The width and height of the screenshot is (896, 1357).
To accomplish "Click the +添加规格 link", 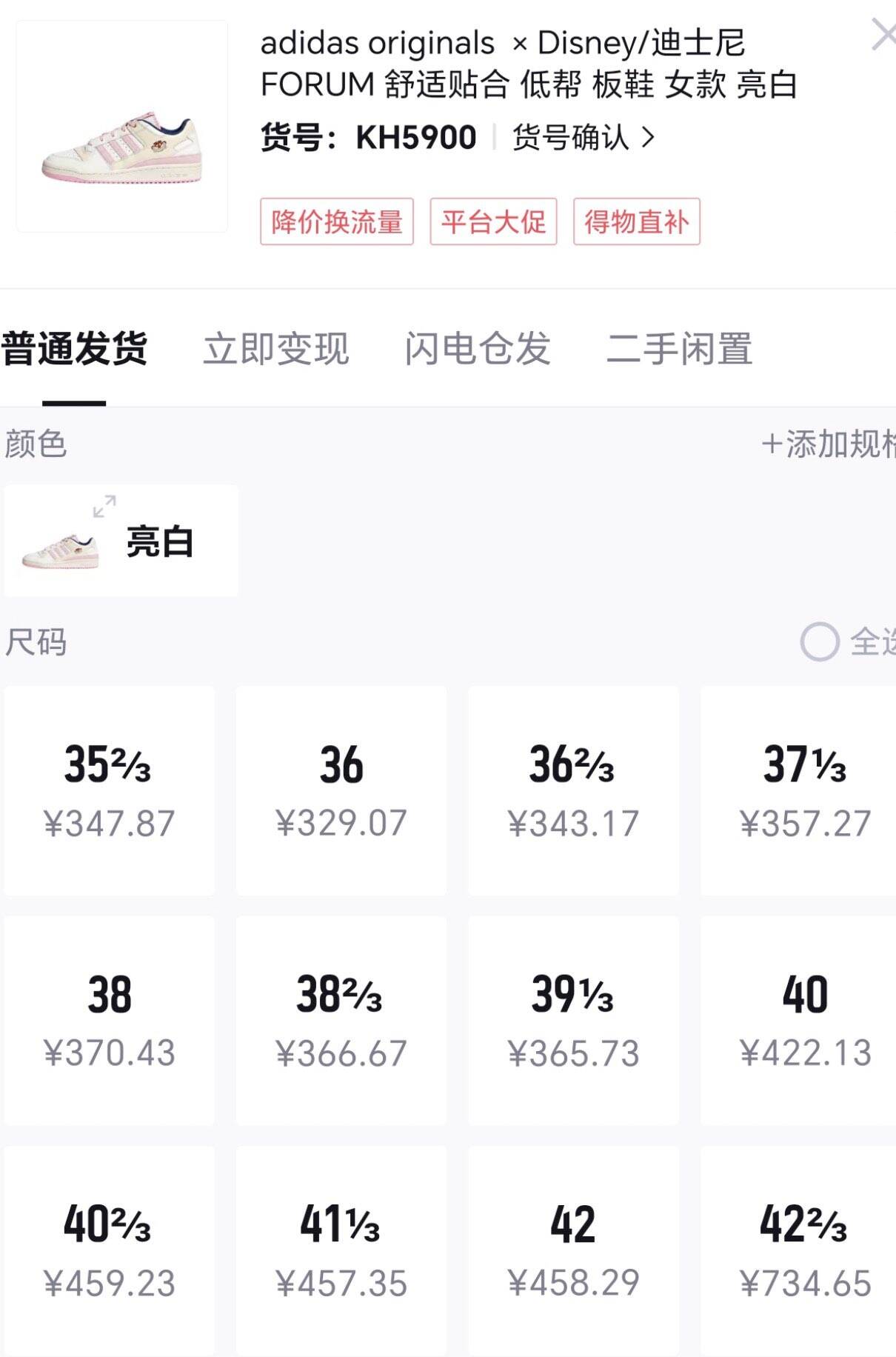I will 829,444.
